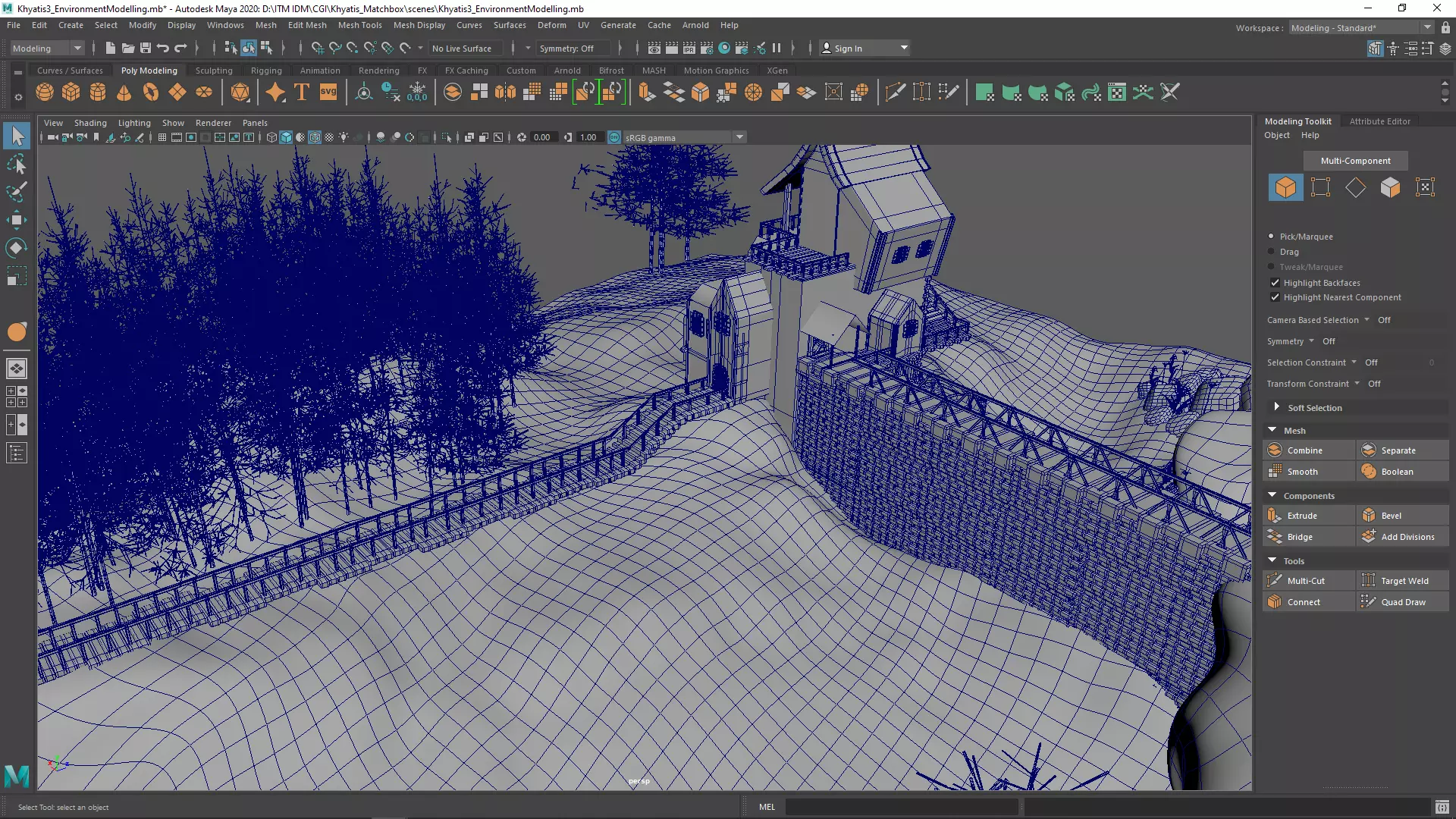
Task: Select Object mode cube icon in toolkit
Action: (1285, 187)
